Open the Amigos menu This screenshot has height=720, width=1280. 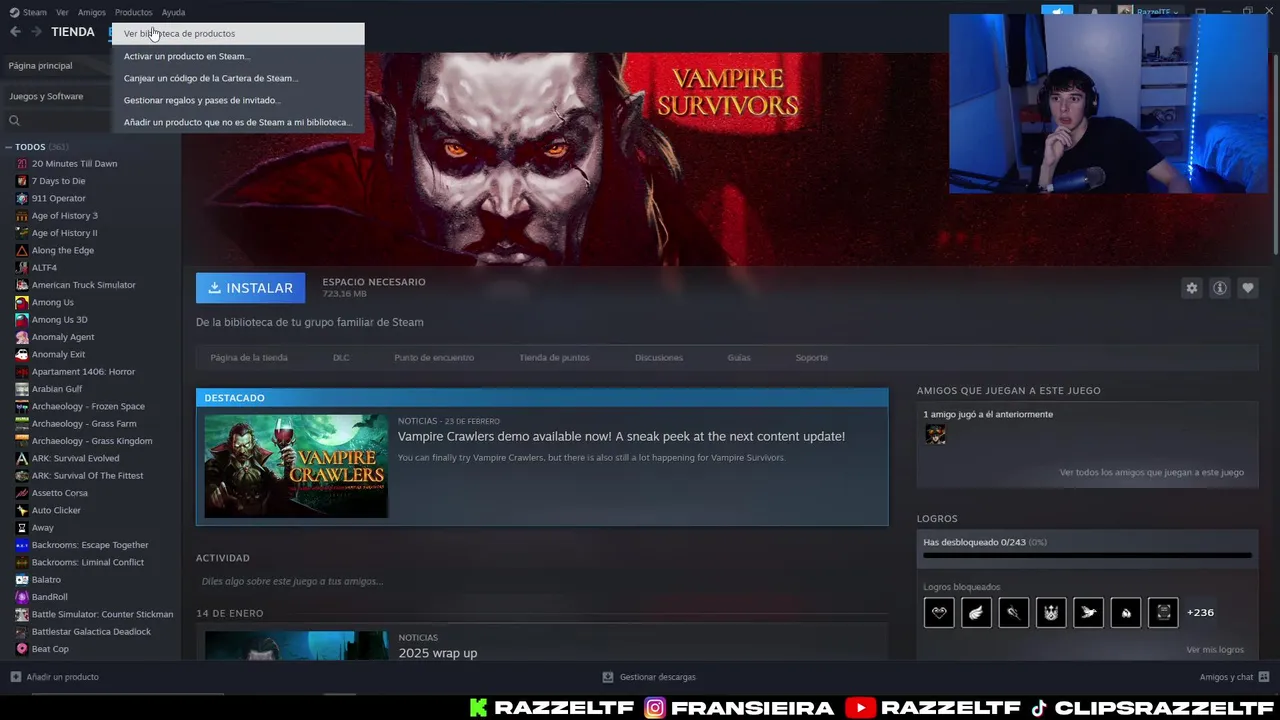92,12
